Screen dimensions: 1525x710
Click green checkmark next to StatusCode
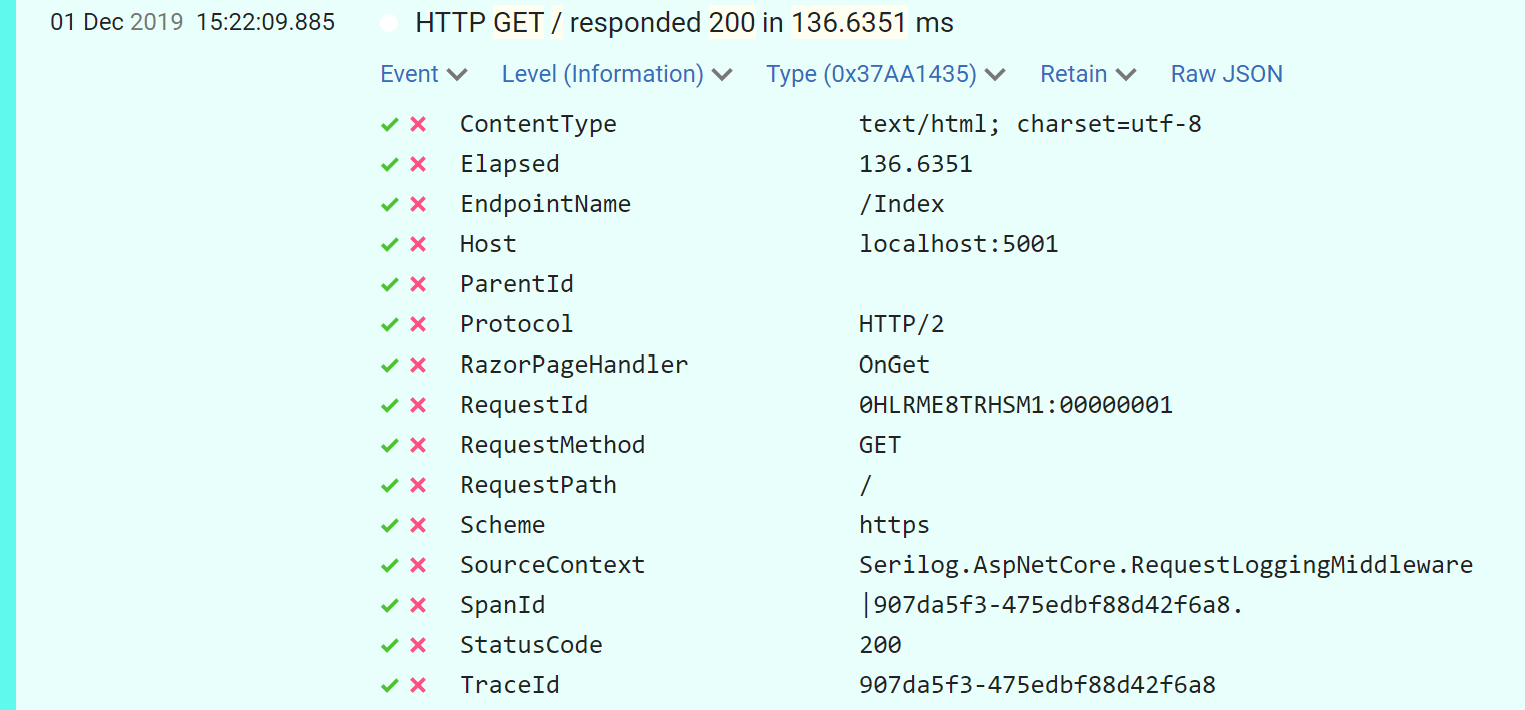tap(390, 646)
